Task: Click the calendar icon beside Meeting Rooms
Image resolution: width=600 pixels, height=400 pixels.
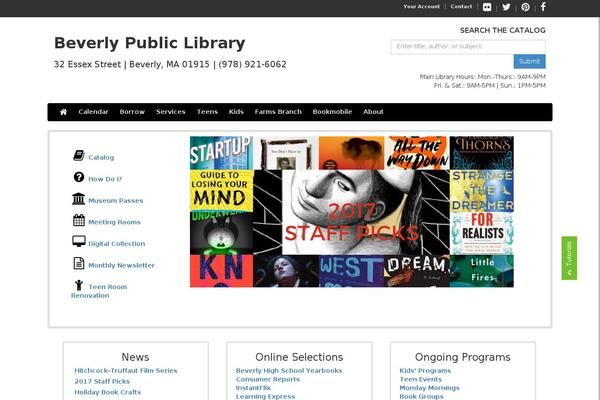Action: 79,220
